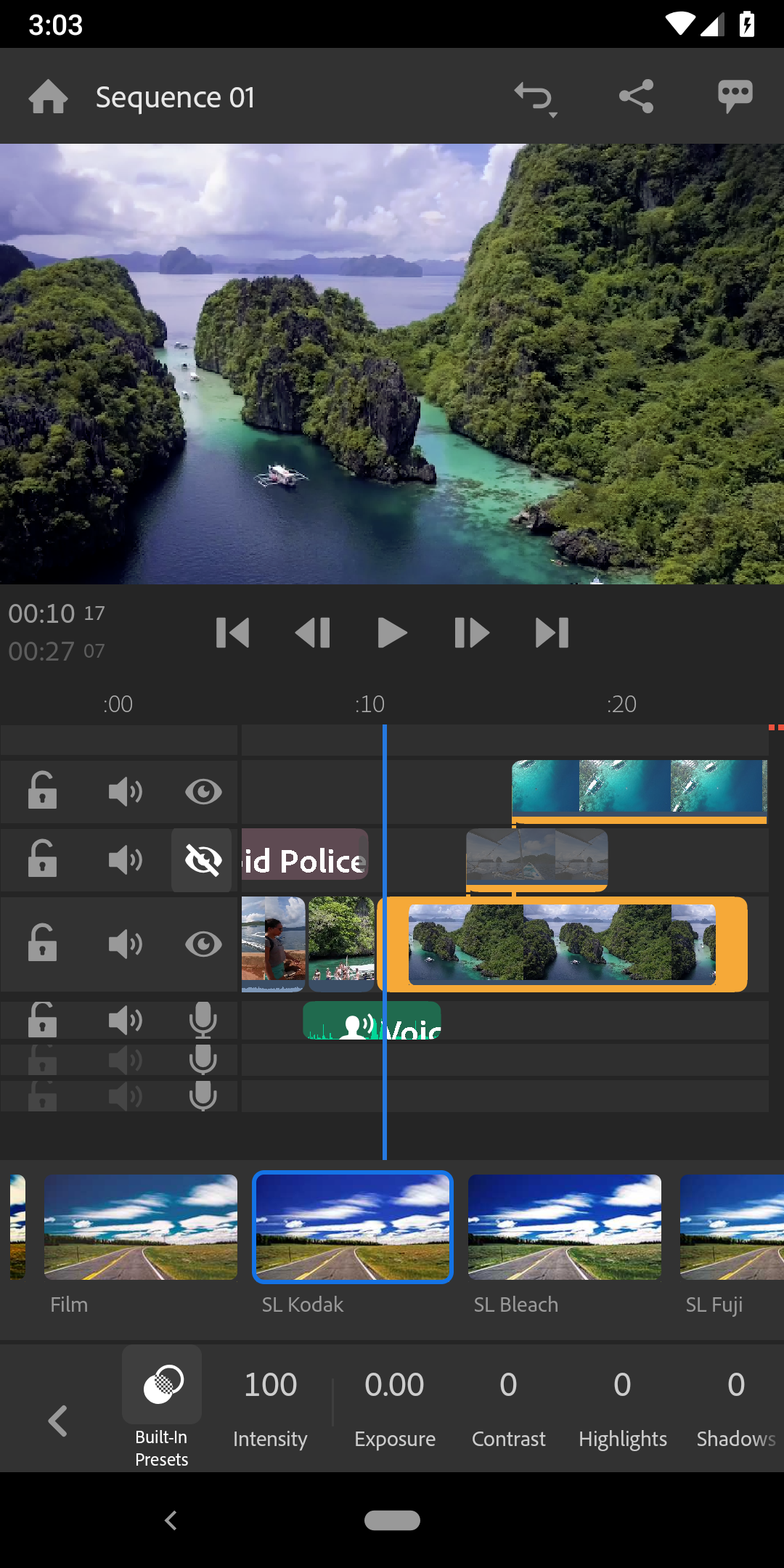Select the green trees clip
The height and width of the screenshot is (1568, 784).
click(341, 944)
